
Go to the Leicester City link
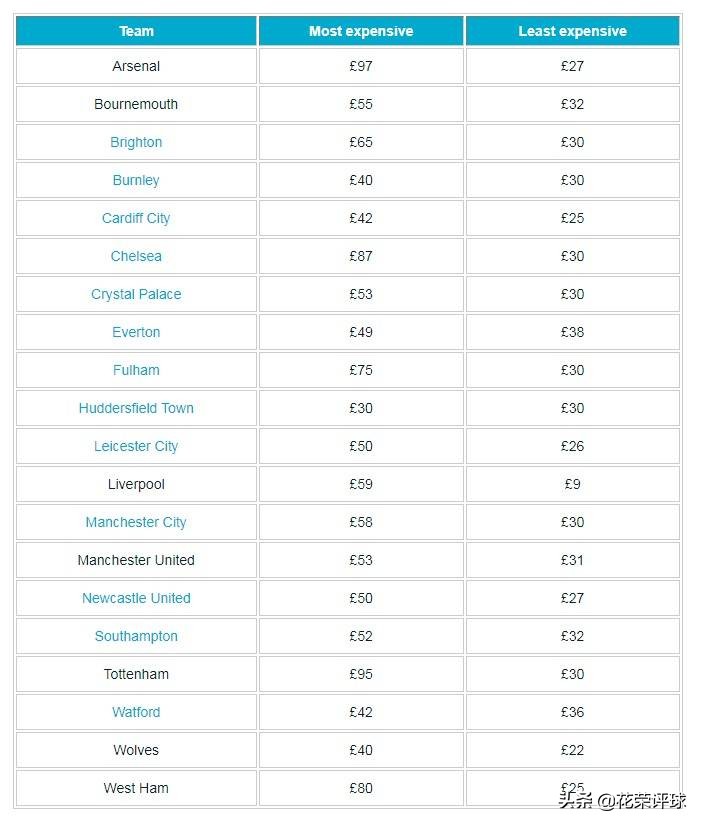tap(136, 446)
